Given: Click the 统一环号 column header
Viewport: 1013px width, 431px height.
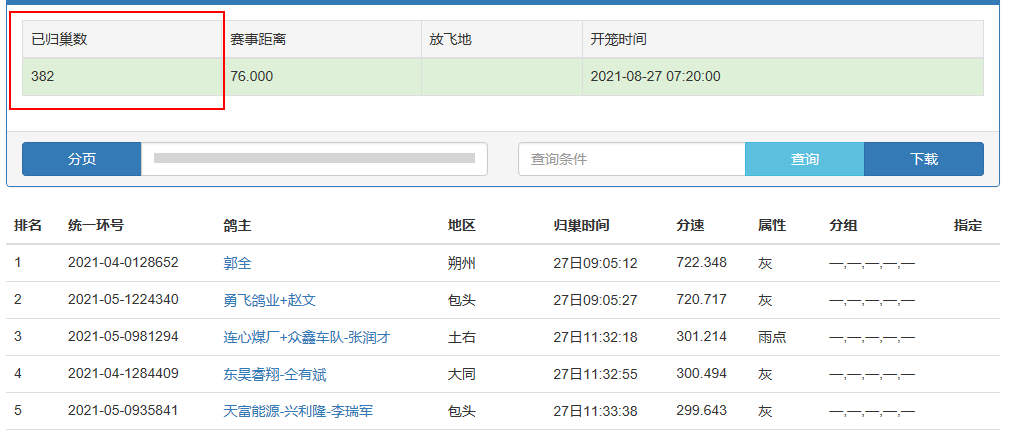Looking at the screenshot, I should [x=95, y=226].
